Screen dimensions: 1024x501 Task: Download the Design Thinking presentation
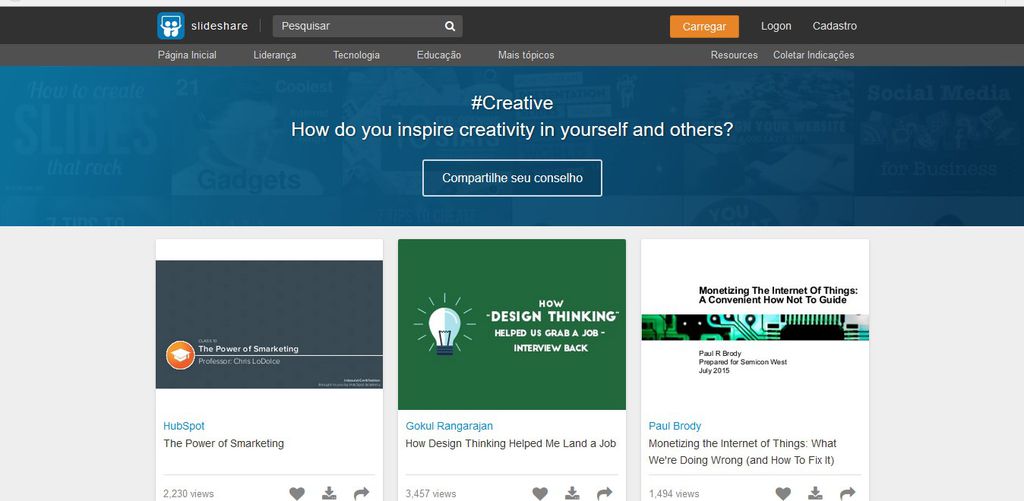(573, 493)
